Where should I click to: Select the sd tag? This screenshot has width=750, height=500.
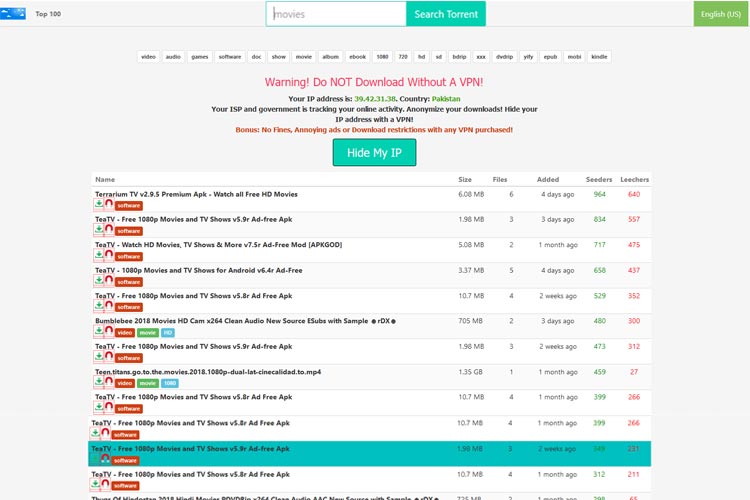point(439,56)
